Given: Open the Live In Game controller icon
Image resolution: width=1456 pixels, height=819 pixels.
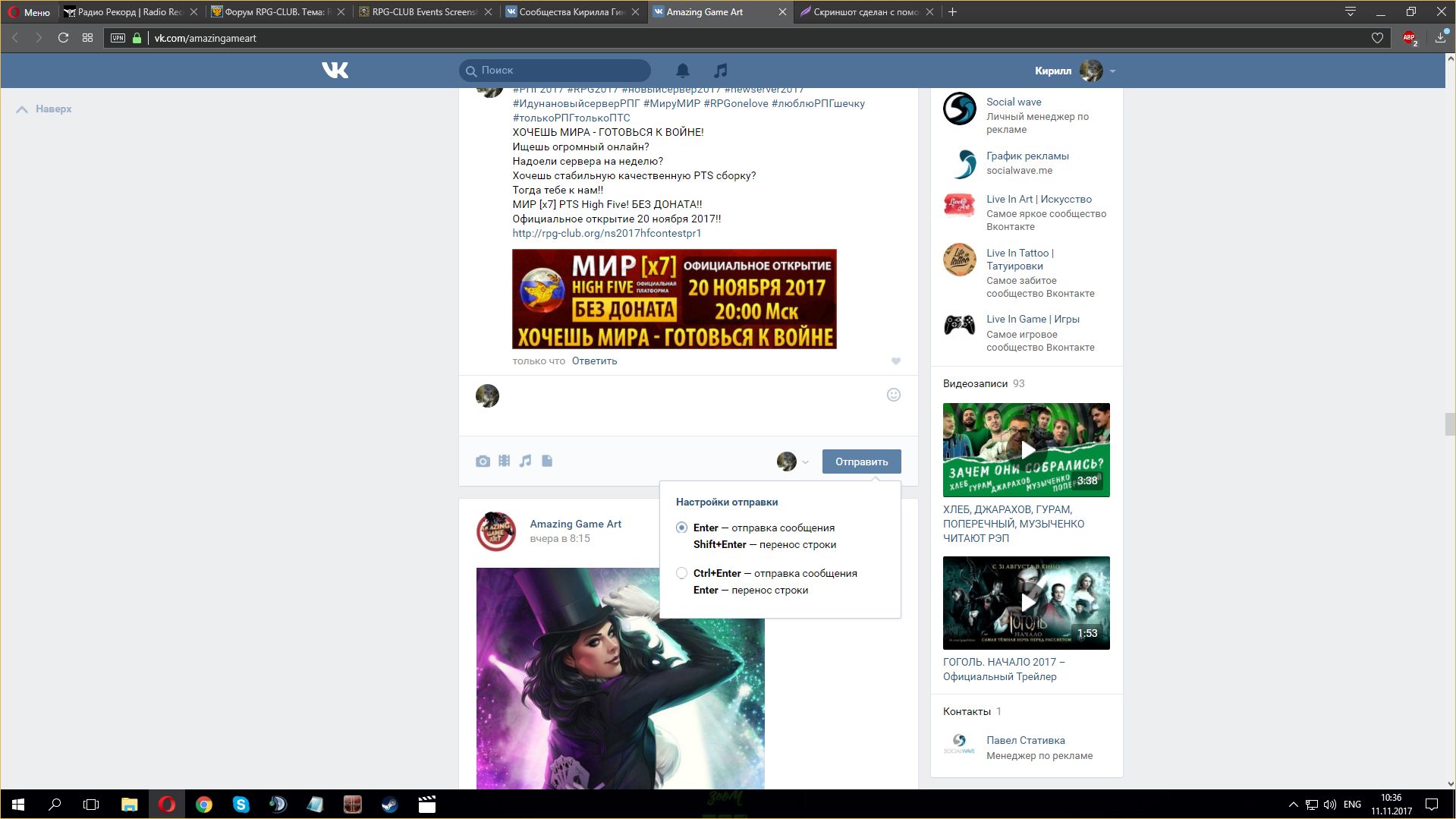Looking at the screenshot, I should click(x=960, y=326).
